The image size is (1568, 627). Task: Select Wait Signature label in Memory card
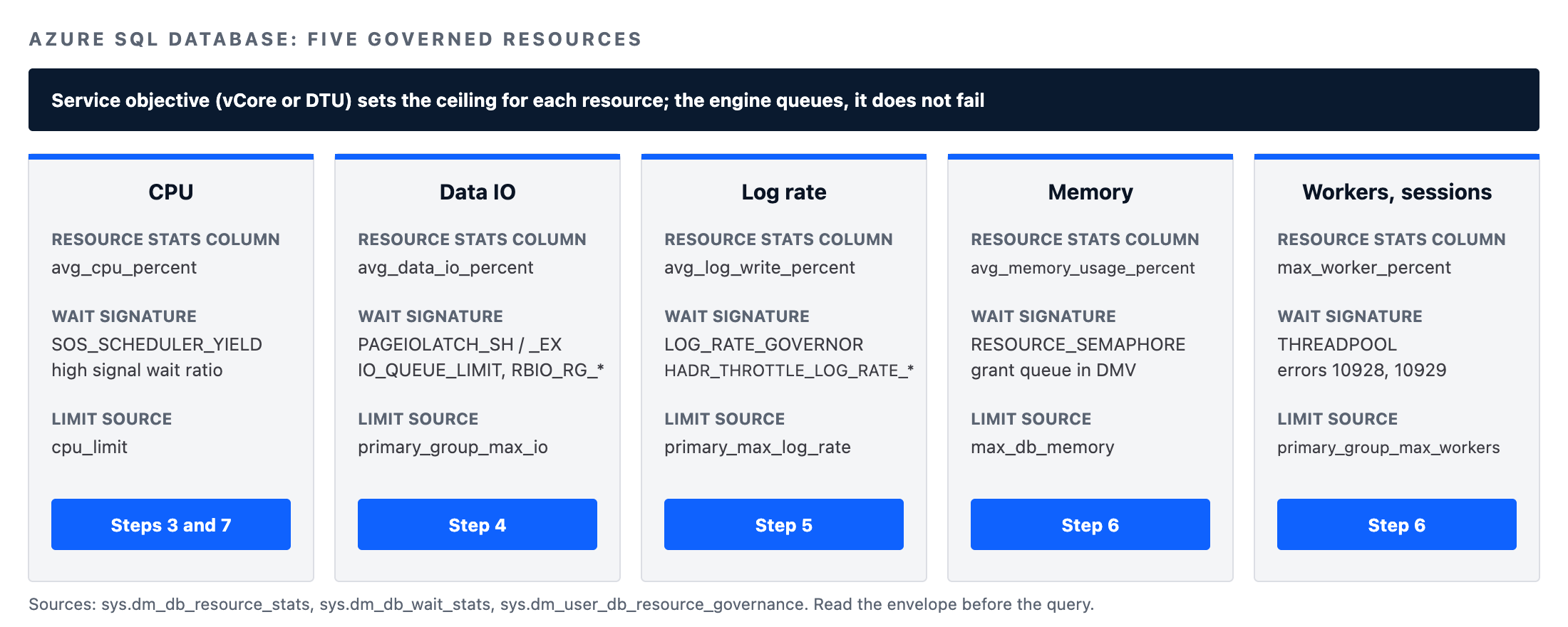pyautogui.click(x=1043, y=316)
